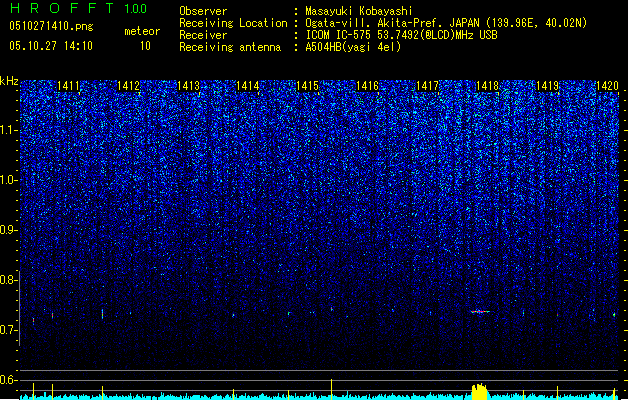Screen dimensions: 629x400
Task: Click the tall yellow spike below 1415
Action: (331, 389)
